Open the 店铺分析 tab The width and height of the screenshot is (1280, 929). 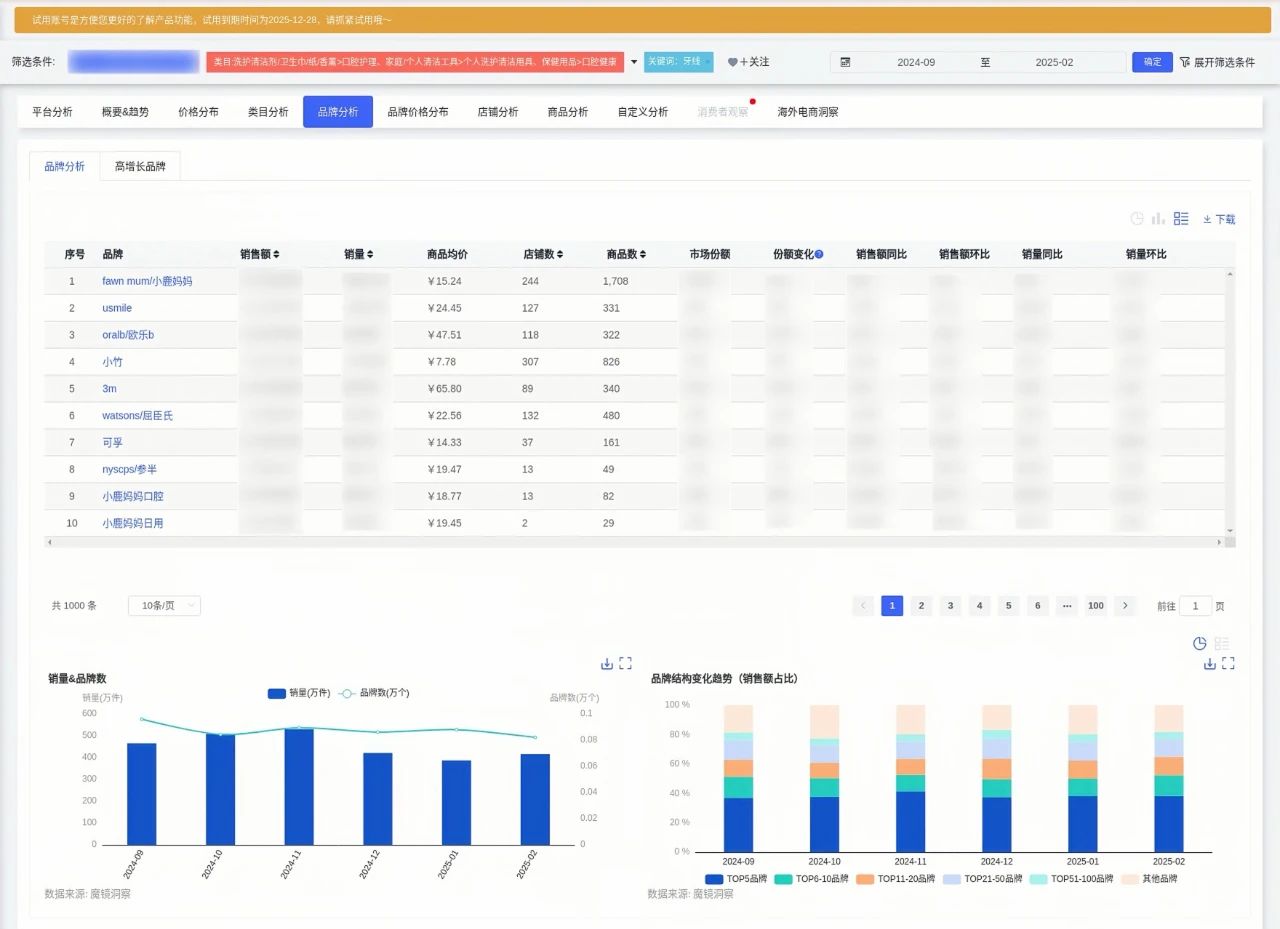498,112
